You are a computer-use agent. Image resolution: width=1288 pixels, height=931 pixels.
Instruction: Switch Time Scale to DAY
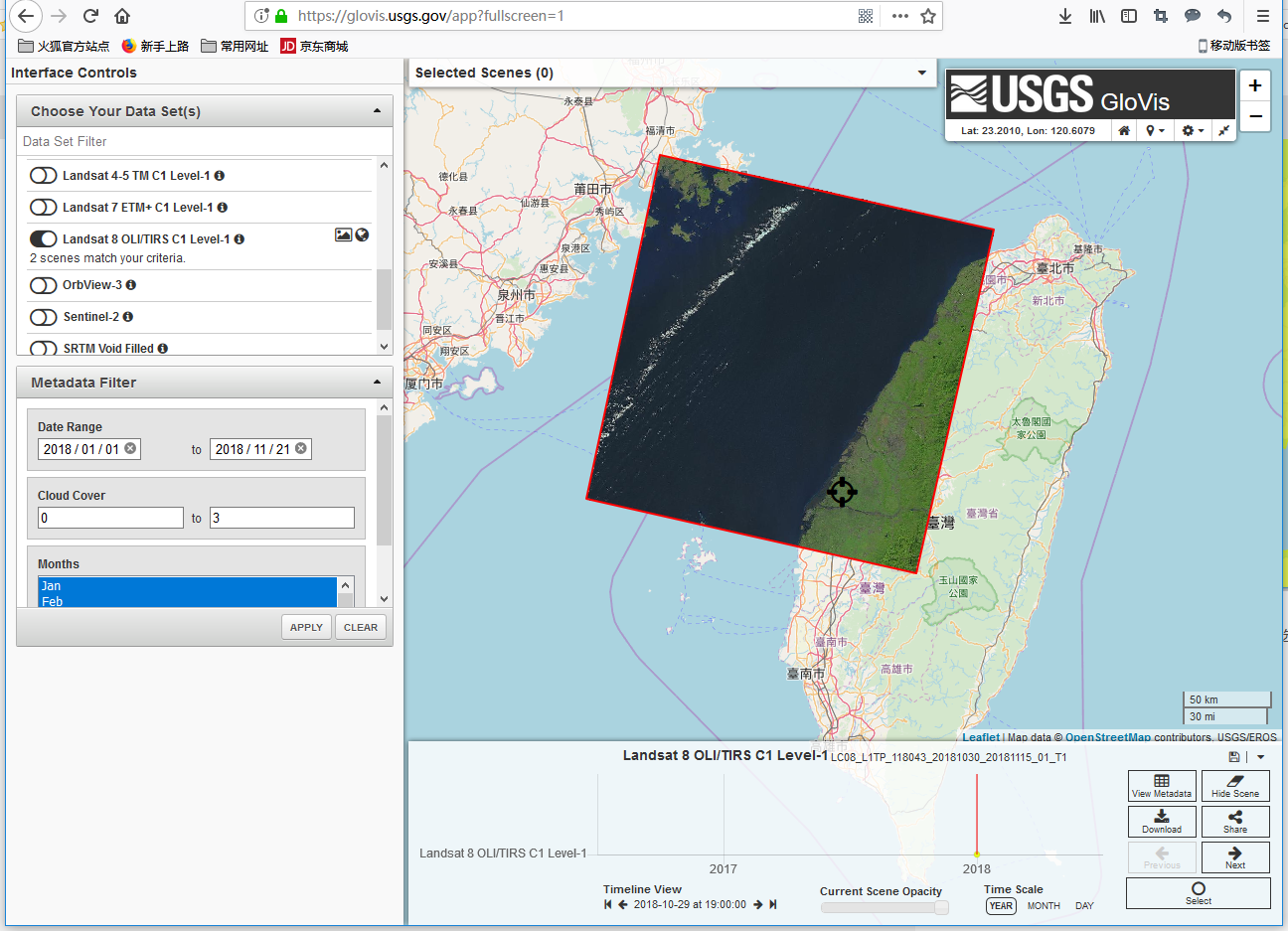(x=1083, y=906)
